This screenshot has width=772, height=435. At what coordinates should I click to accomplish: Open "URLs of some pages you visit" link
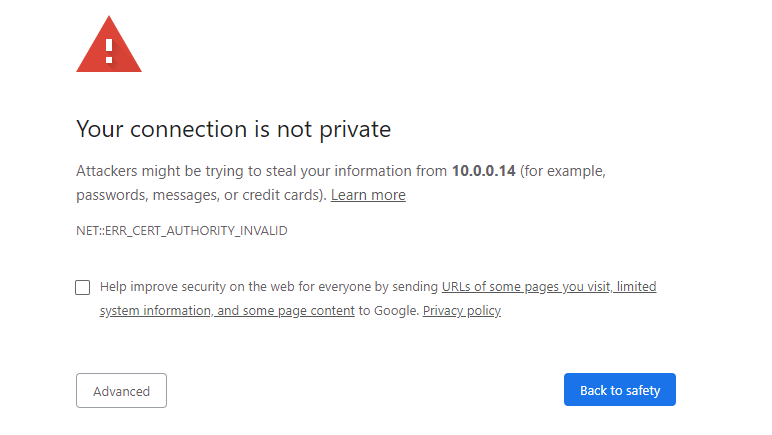526,286
